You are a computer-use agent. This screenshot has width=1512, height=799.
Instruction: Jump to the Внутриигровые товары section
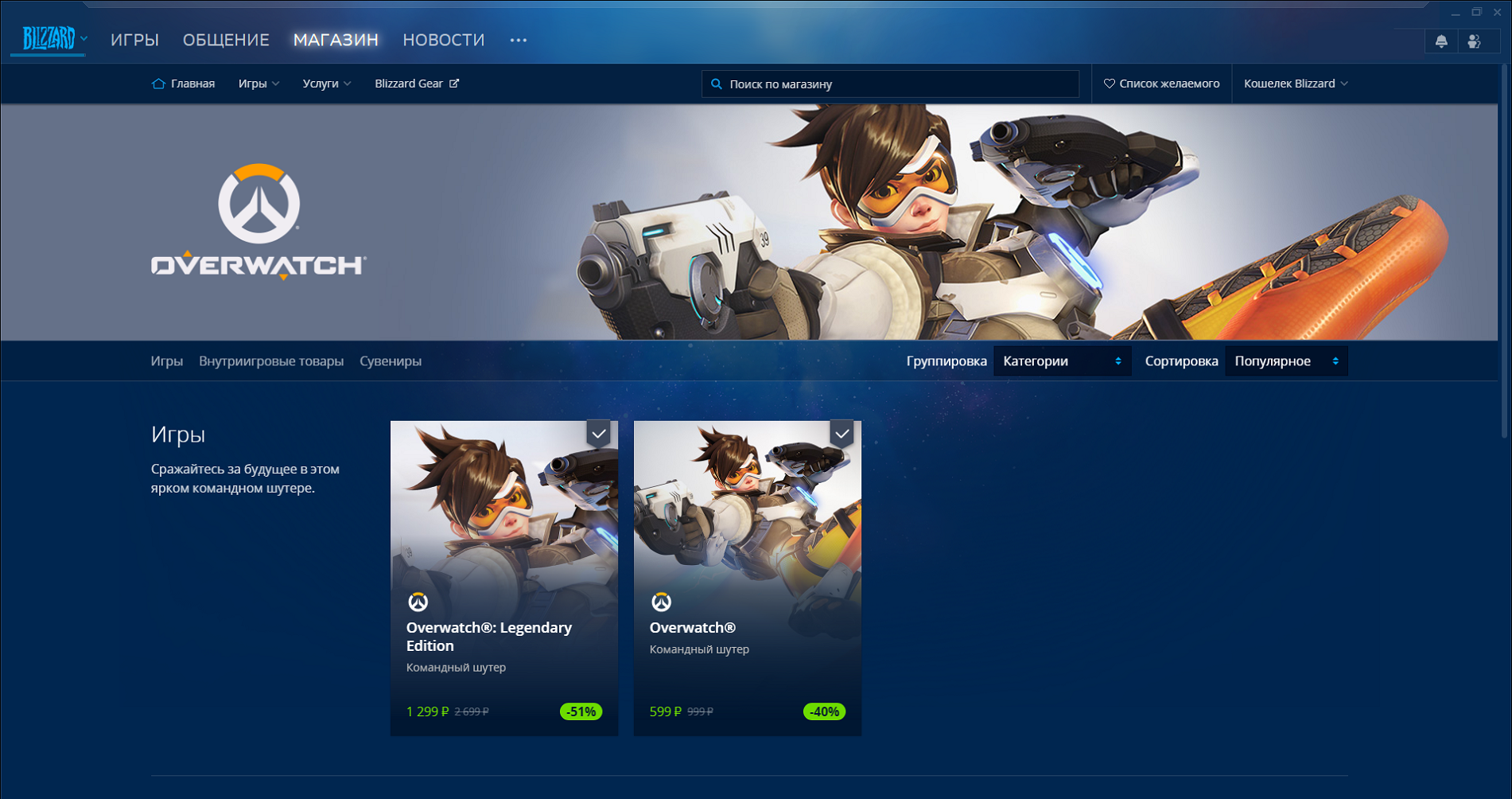[271, 361]
